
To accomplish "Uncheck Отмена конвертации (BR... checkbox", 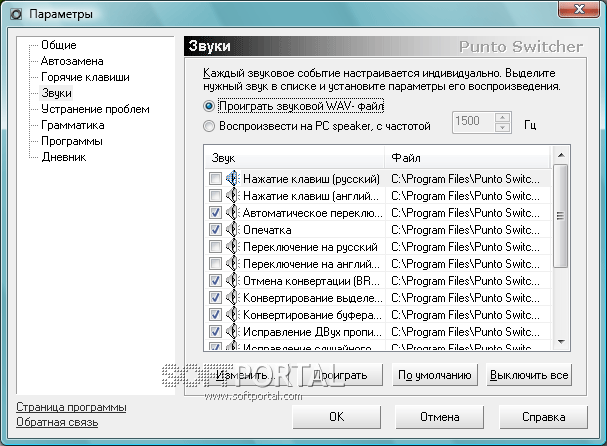I will (215, 281).
